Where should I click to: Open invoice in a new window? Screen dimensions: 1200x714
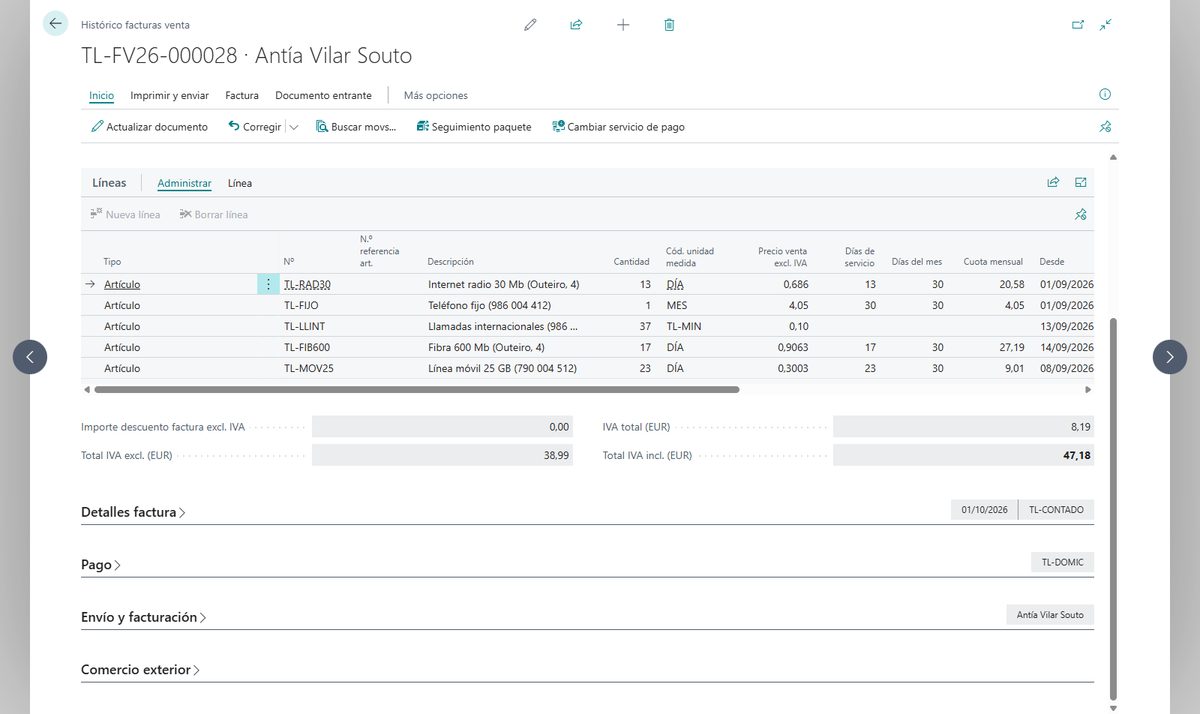[x=1078, y=25]
